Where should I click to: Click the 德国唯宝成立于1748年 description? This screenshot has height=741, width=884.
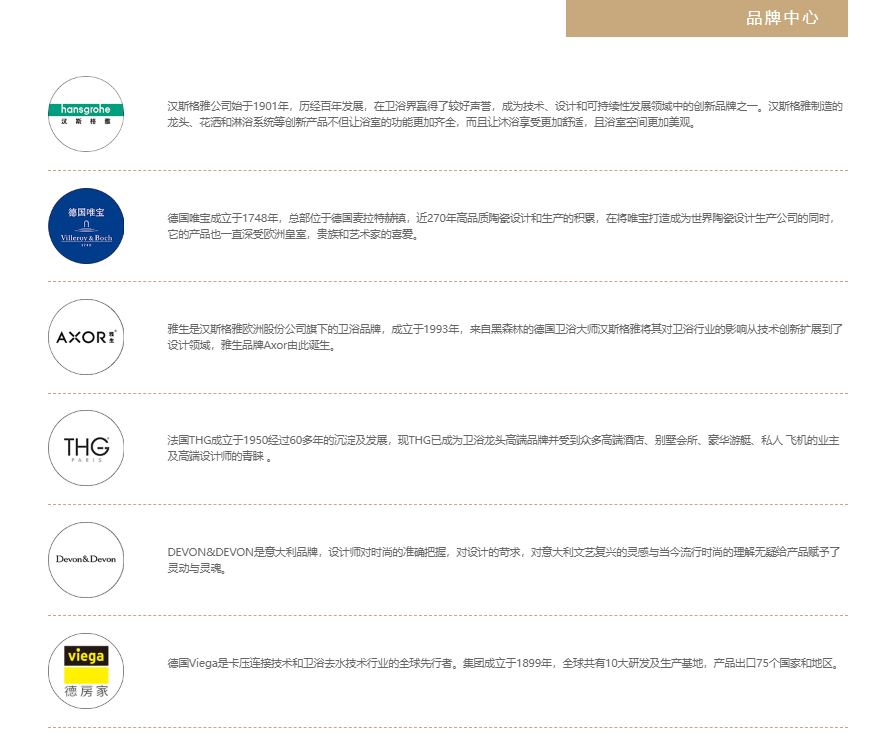[x=501, y=226]
